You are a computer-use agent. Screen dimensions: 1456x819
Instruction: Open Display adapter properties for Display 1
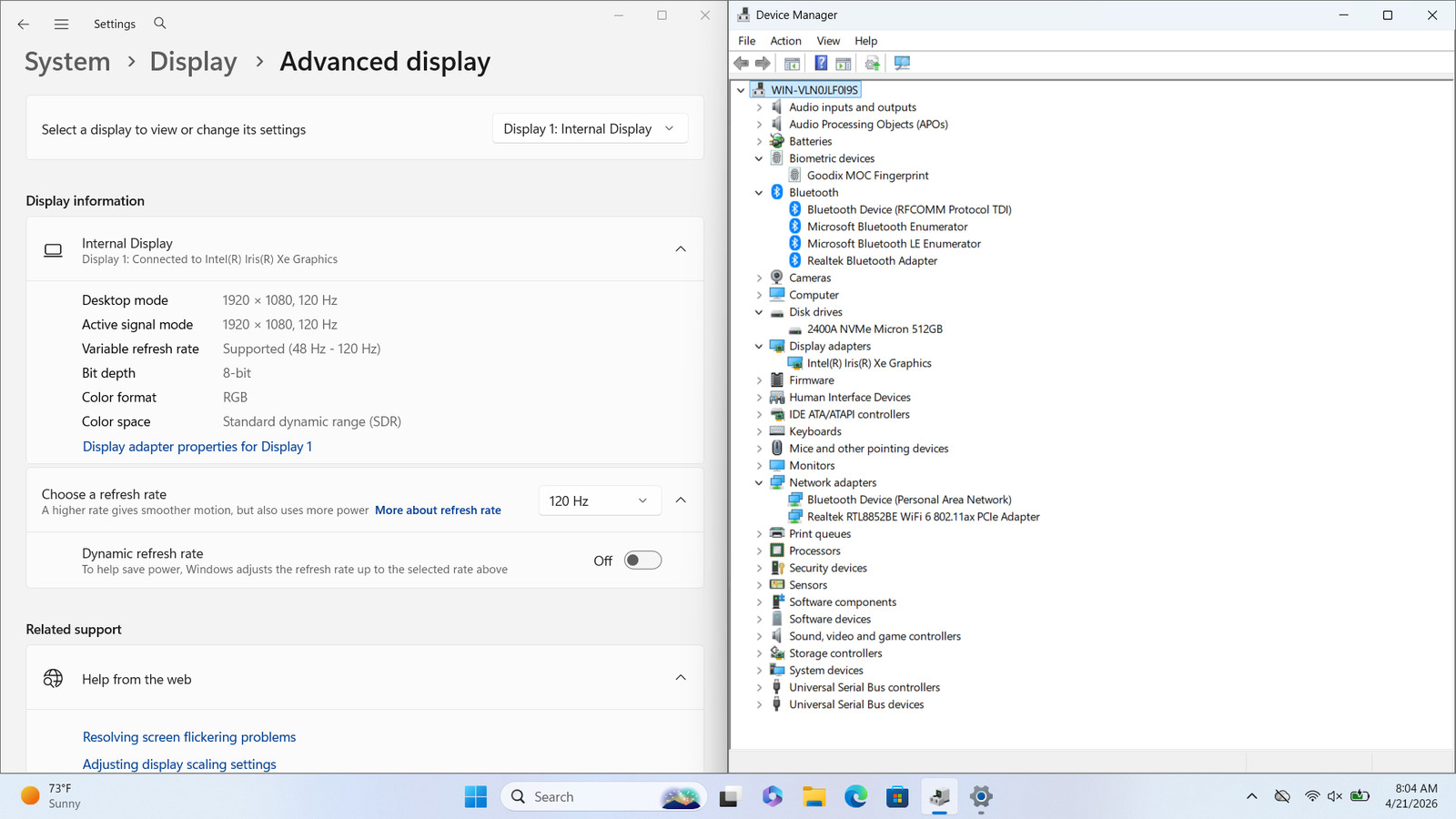pyautogui.click(x=197, y=447)
